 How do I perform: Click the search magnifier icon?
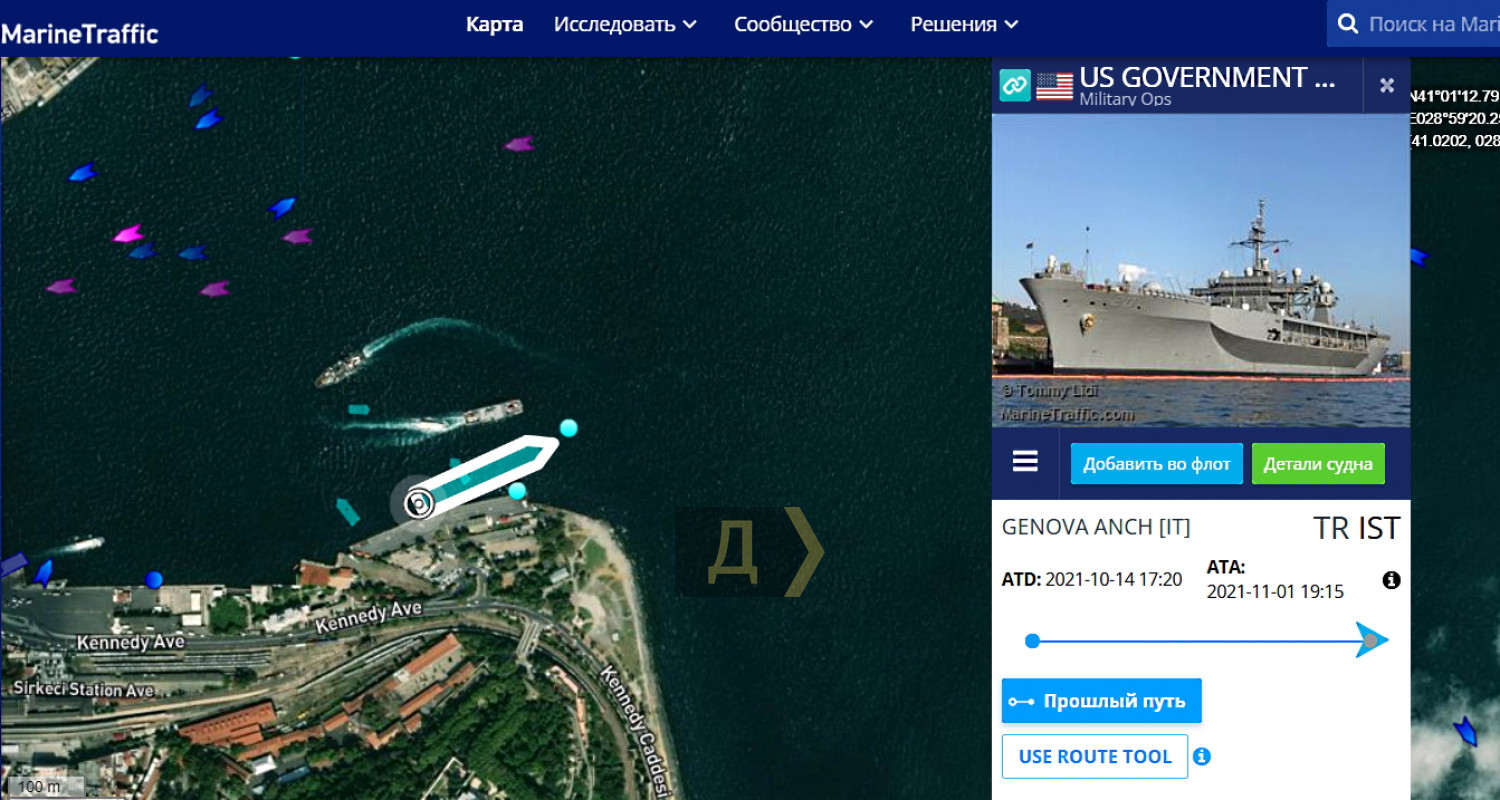[1348, 24]
